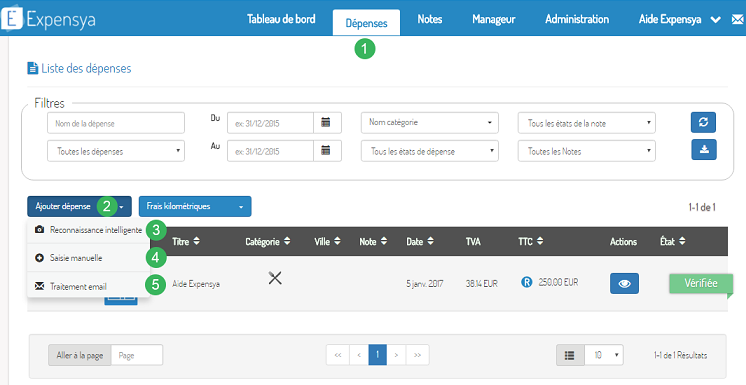Click the 5 janv. 2017 date cell
Screen dimensions: 746x385
(x=424, y=284)
